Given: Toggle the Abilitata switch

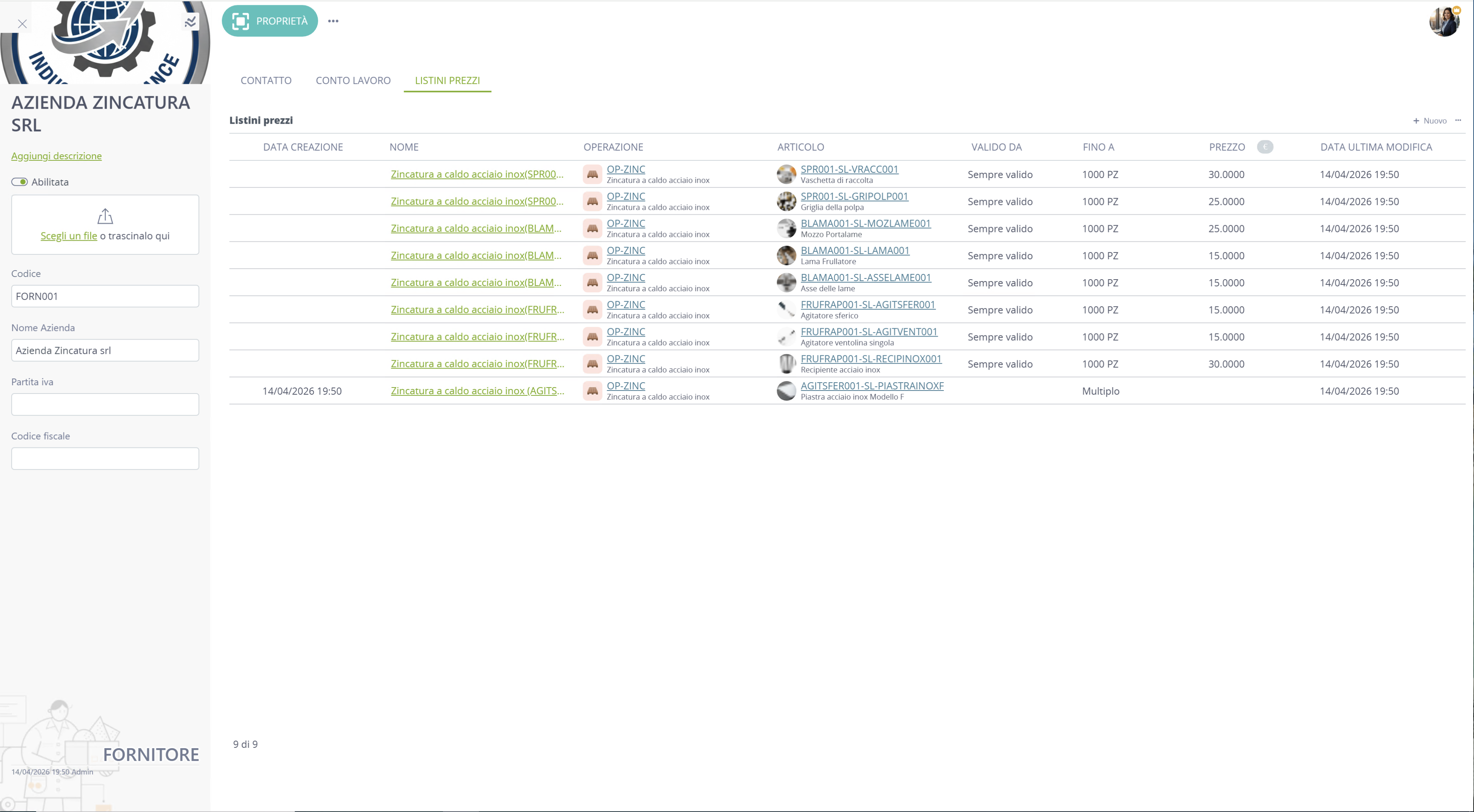Looking at the screenshot, I should [20, 182].
